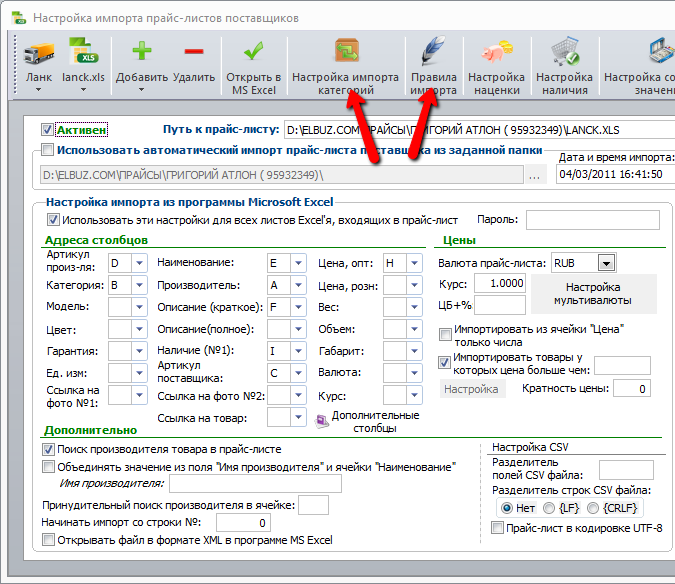Open the Артикул поставщика column dropdown

(298, 373)
